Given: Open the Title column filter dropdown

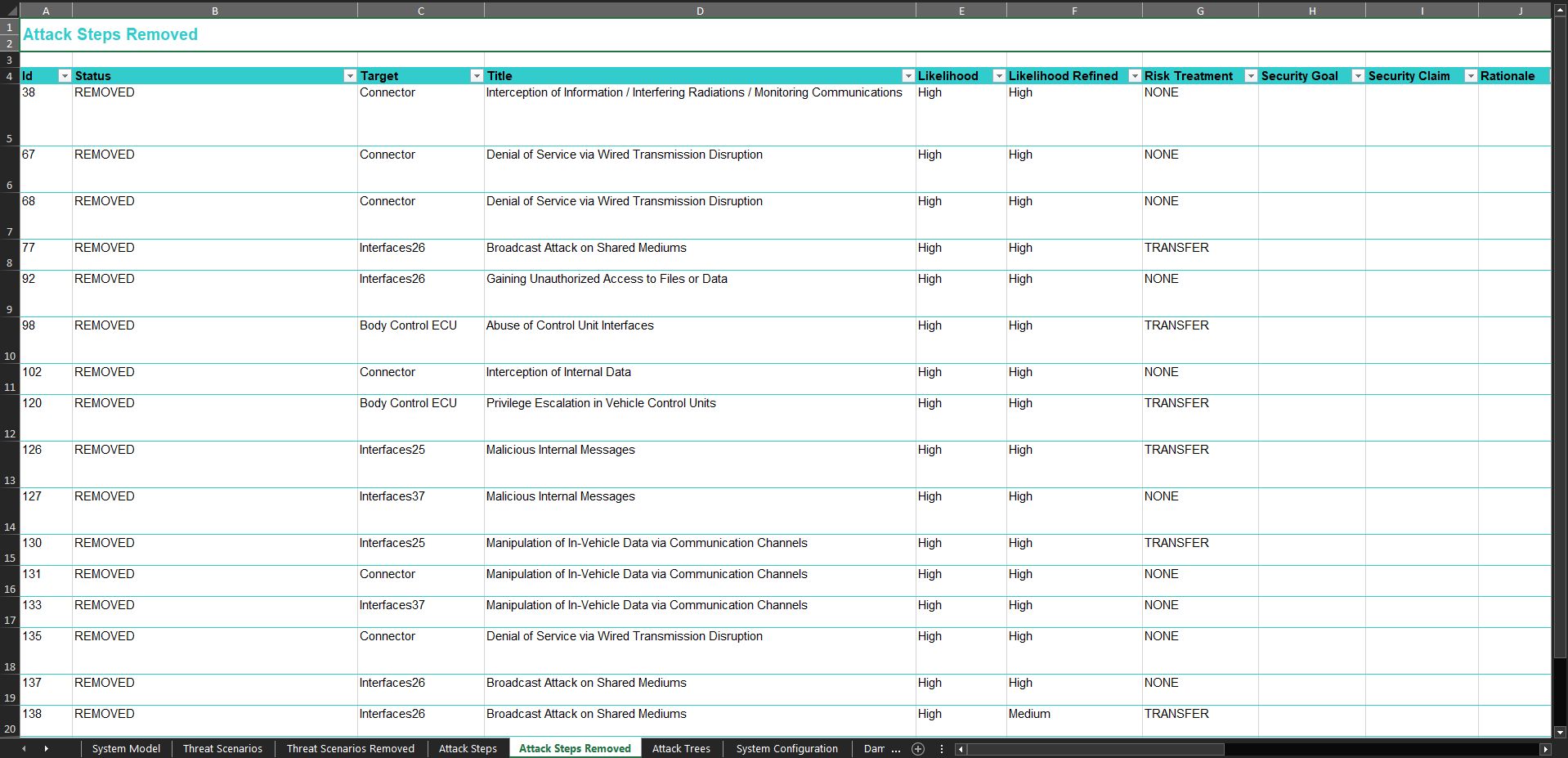Looking at the screenshot, I should [907, 76].
